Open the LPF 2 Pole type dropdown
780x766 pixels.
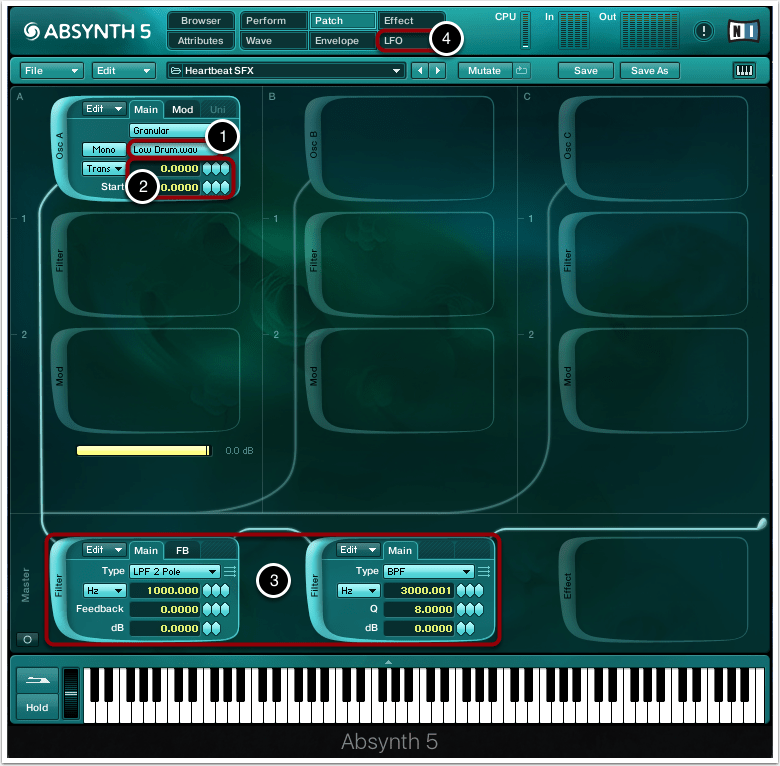175,572
